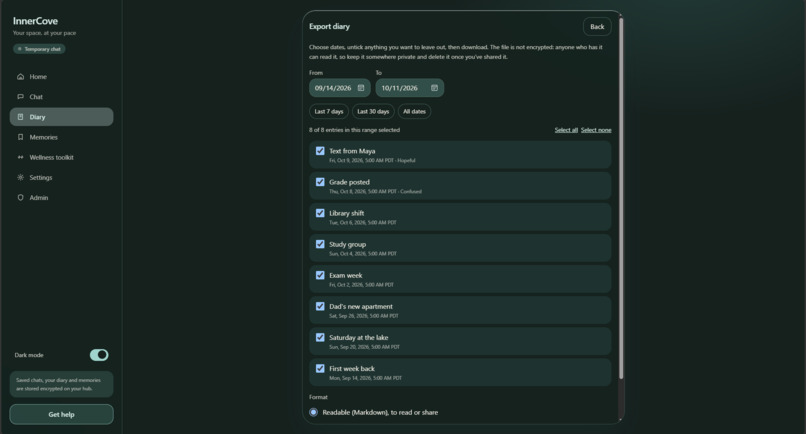Choose the Last 30 days preset
Screen dimensions: 806x434
tap(373, 112)
